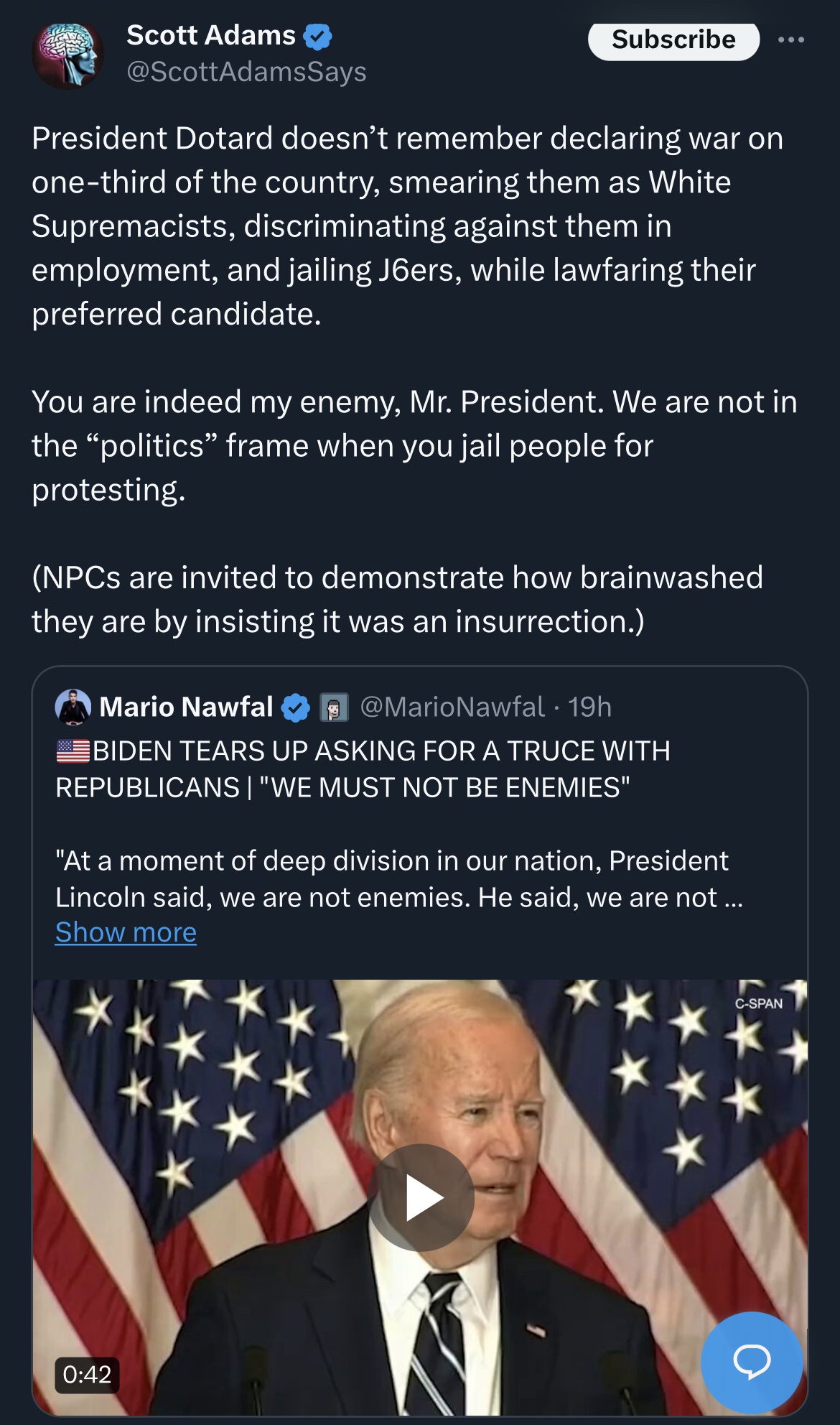Open Scott Adams' profile avatar
This screenshot has width=840, height=1425.
tap(67, 55)
